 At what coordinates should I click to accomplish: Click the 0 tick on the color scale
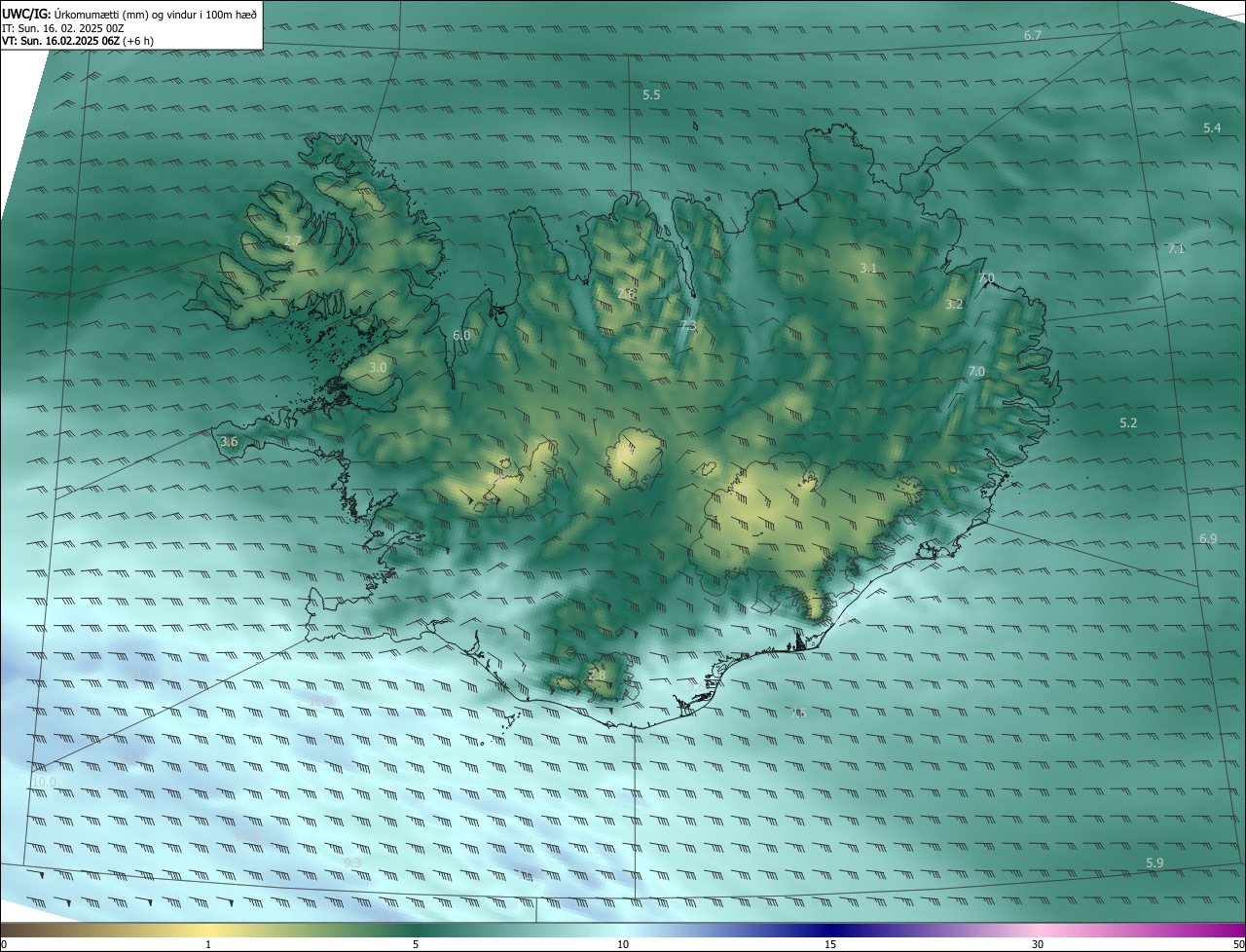[x=4, y=944]
